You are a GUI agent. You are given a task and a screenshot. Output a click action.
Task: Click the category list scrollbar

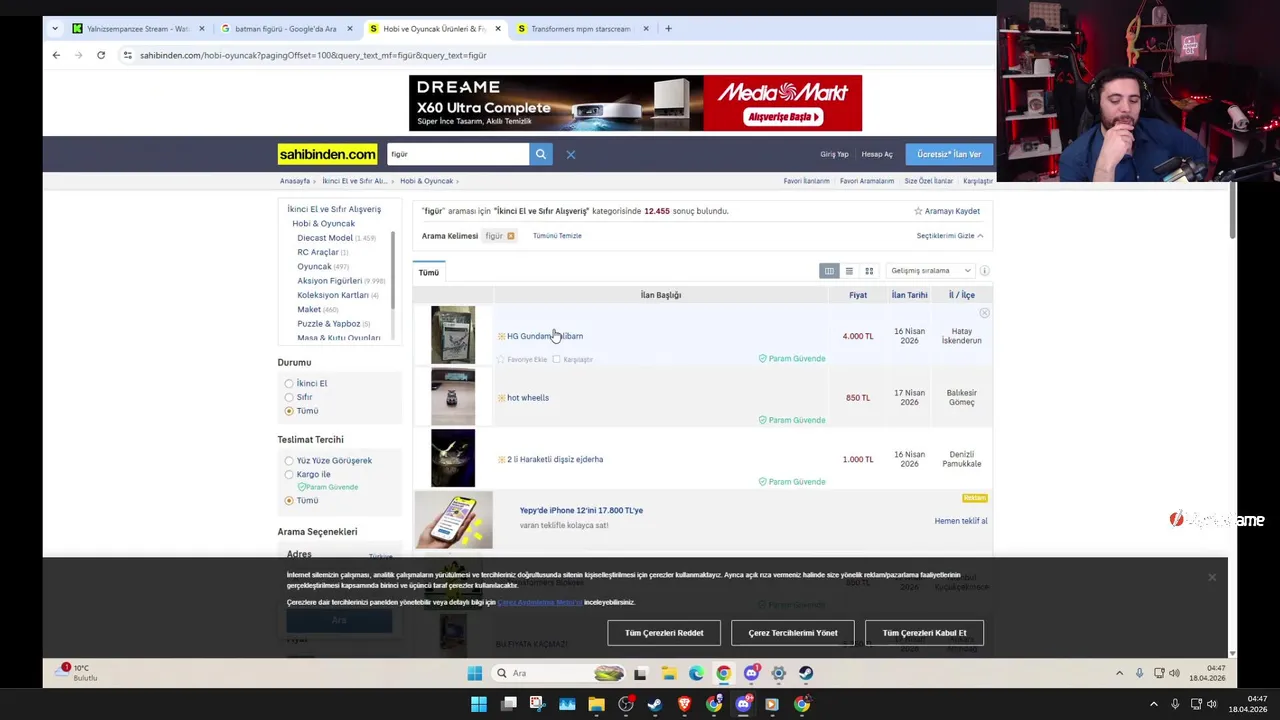pos(392,270)
